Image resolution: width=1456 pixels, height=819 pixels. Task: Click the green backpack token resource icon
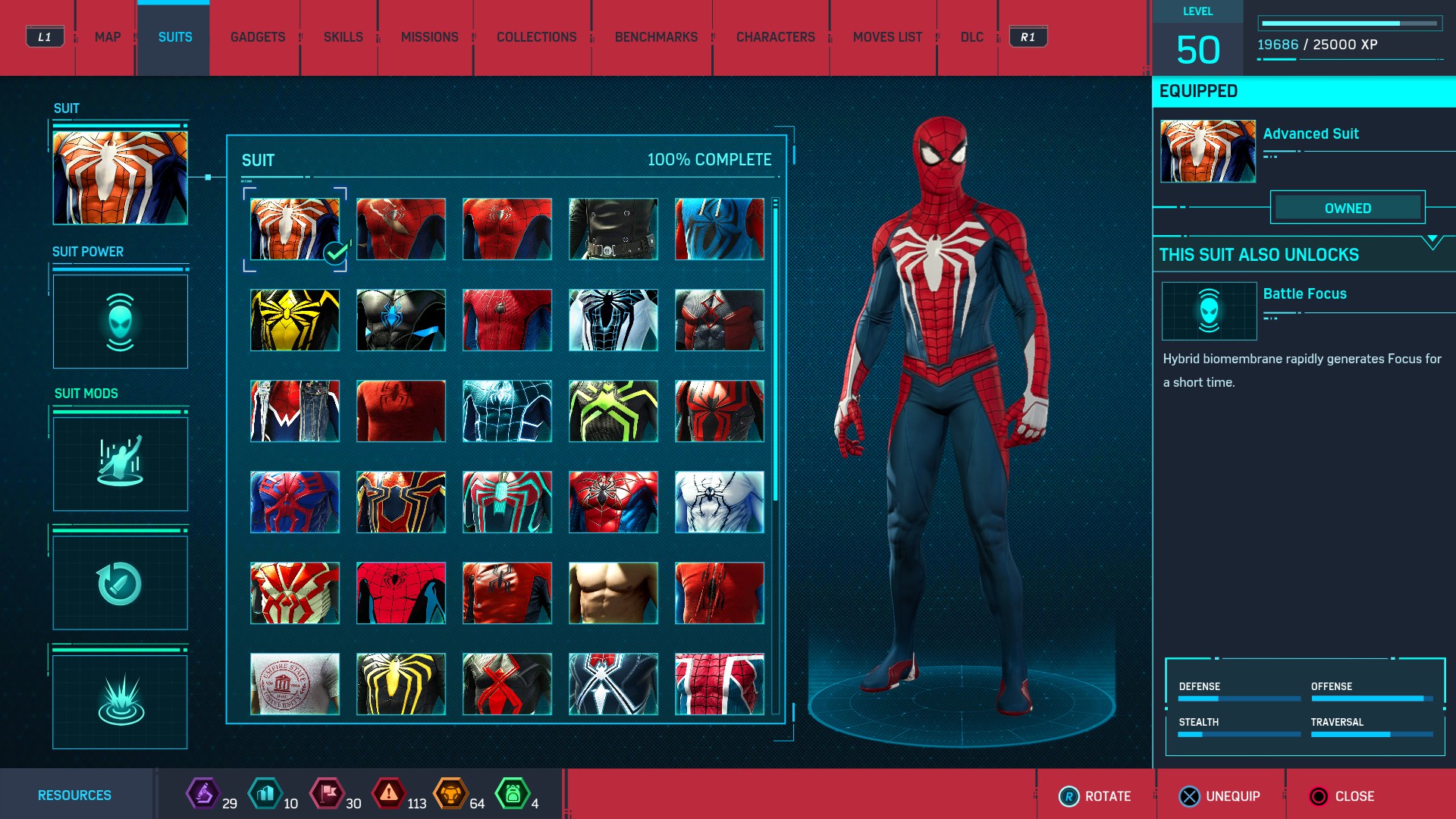512,794
